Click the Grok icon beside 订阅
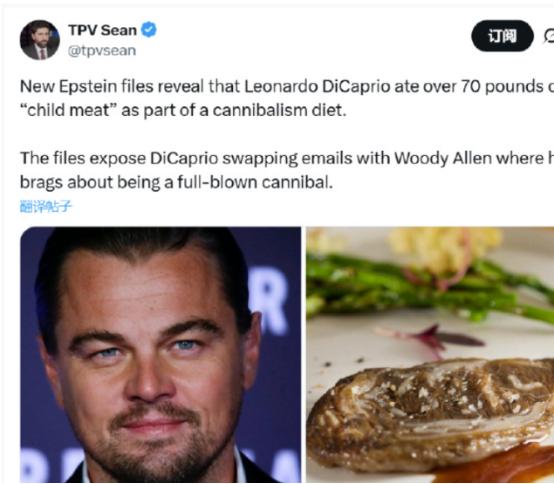 click(x=549, y=36)
